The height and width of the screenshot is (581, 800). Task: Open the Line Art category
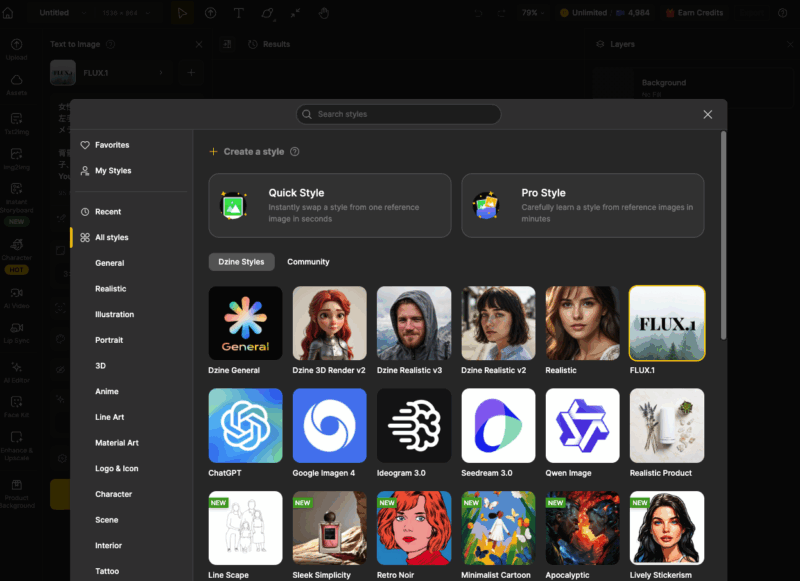[x=110, y=417]
